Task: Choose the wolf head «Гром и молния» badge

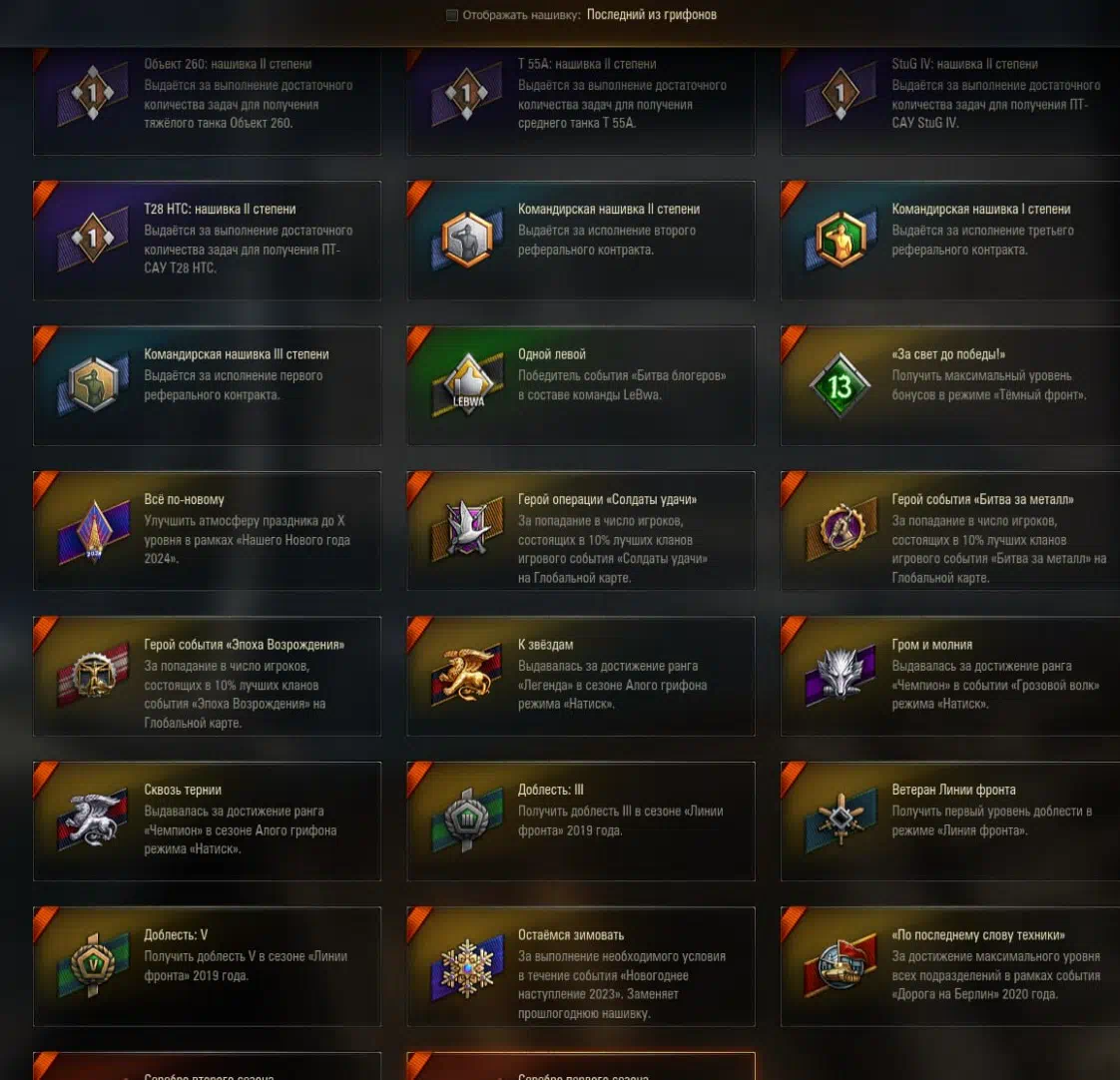Action: point(840,675)
